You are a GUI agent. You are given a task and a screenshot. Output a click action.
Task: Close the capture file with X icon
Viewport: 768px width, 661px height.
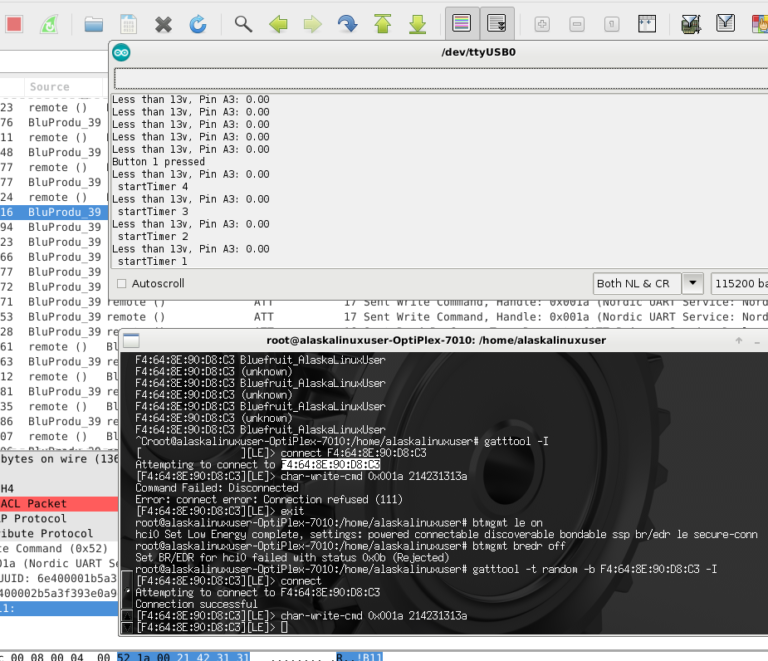click(163, 23)
